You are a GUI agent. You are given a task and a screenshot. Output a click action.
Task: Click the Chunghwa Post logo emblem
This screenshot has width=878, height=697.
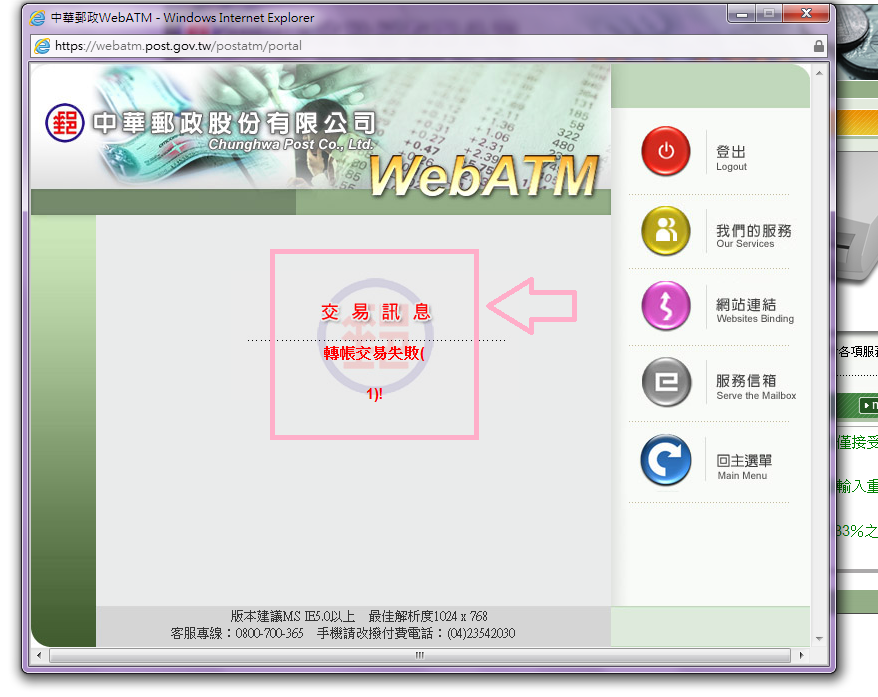pos(65,123)
